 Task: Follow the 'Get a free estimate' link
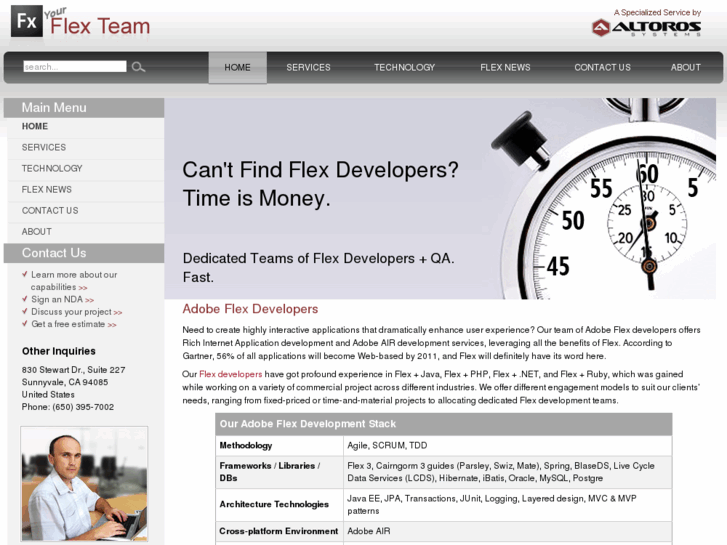tap(73, 324)
